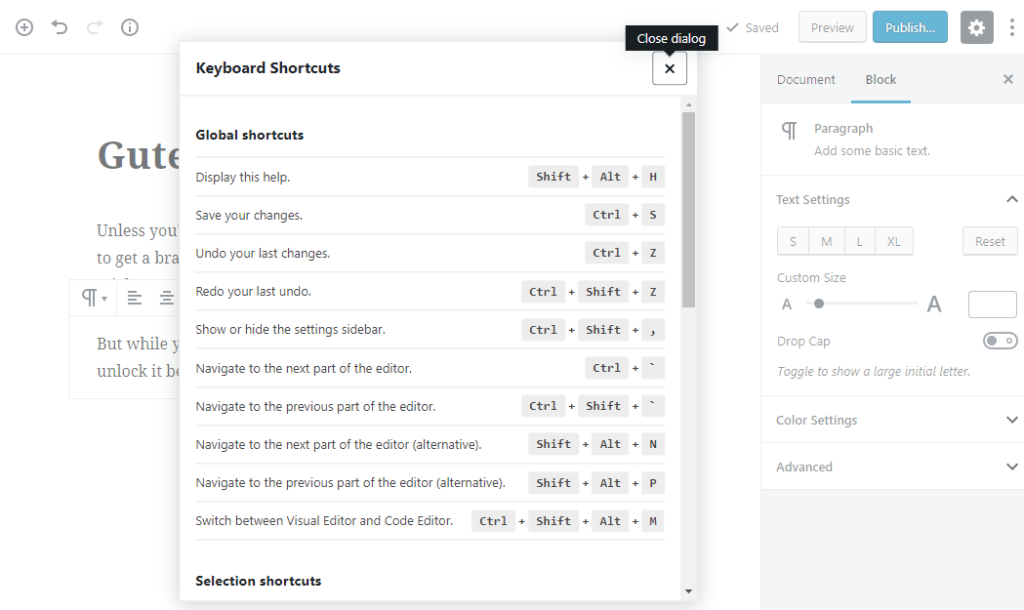Collapse the Text Settings section
Image resolution: width=1024 pixels, height=610 pixels.
[x=1011, y=199]
